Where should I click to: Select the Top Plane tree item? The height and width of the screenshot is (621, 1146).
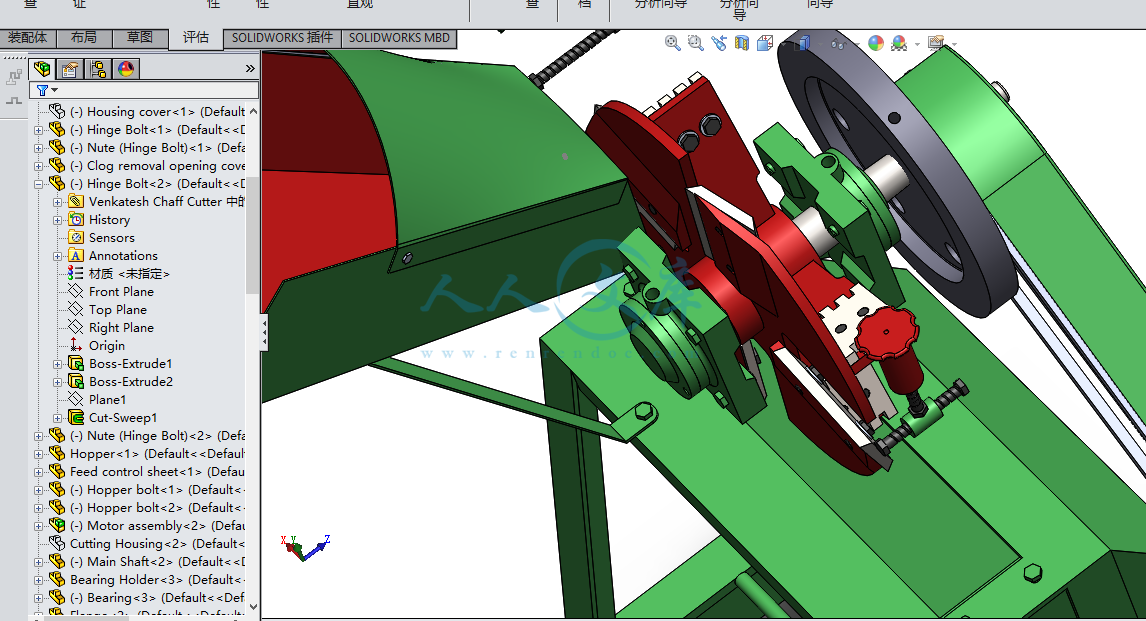tap(118, 310)
